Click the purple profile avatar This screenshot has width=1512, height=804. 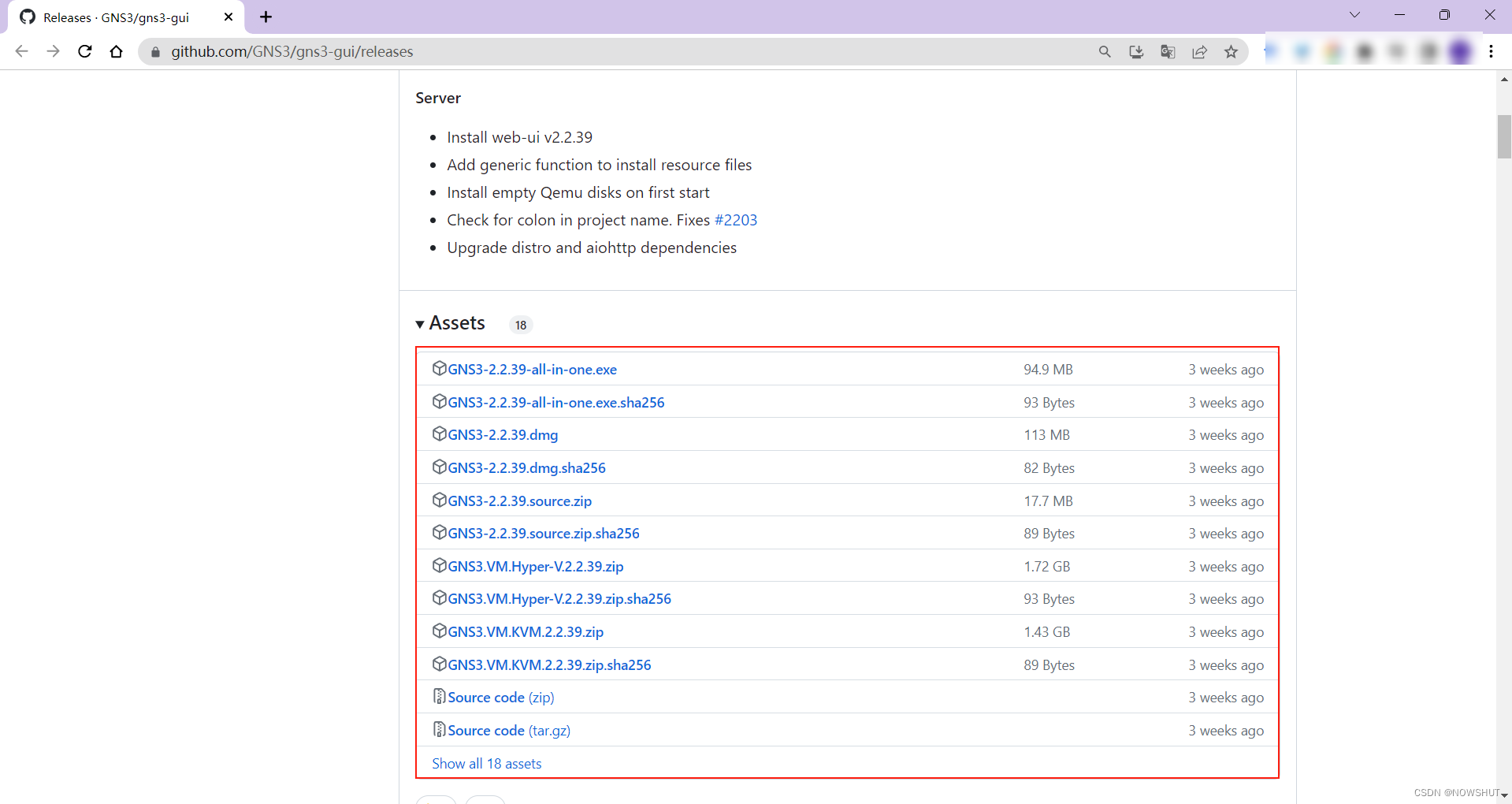[x=1460, y=52]
